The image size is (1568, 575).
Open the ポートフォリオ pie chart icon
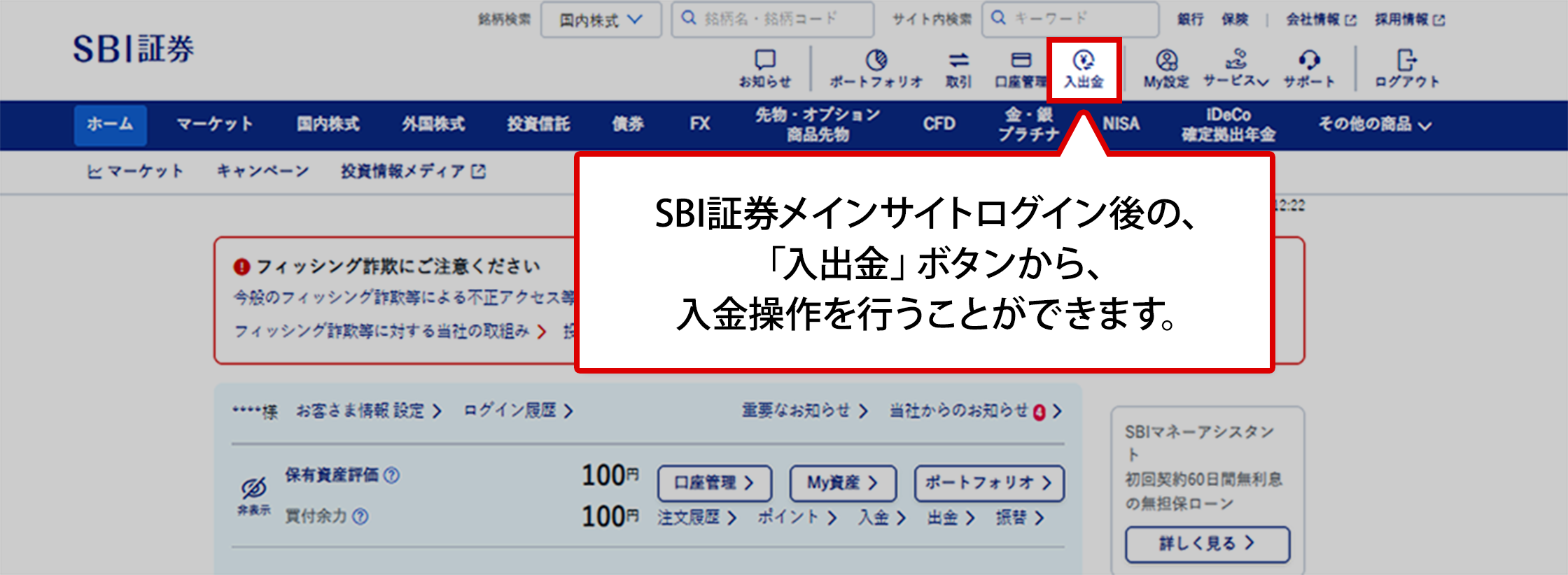coord(876,69)
